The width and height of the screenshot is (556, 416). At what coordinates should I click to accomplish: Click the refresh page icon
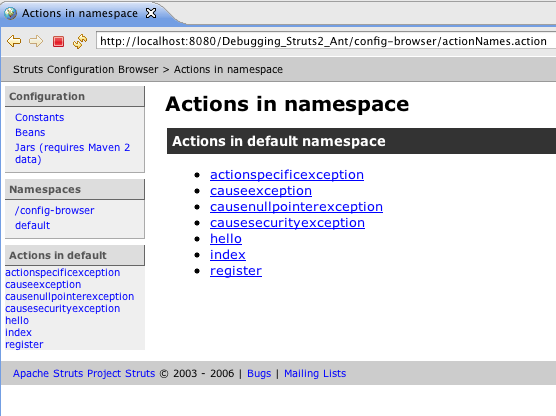point(80,41)
